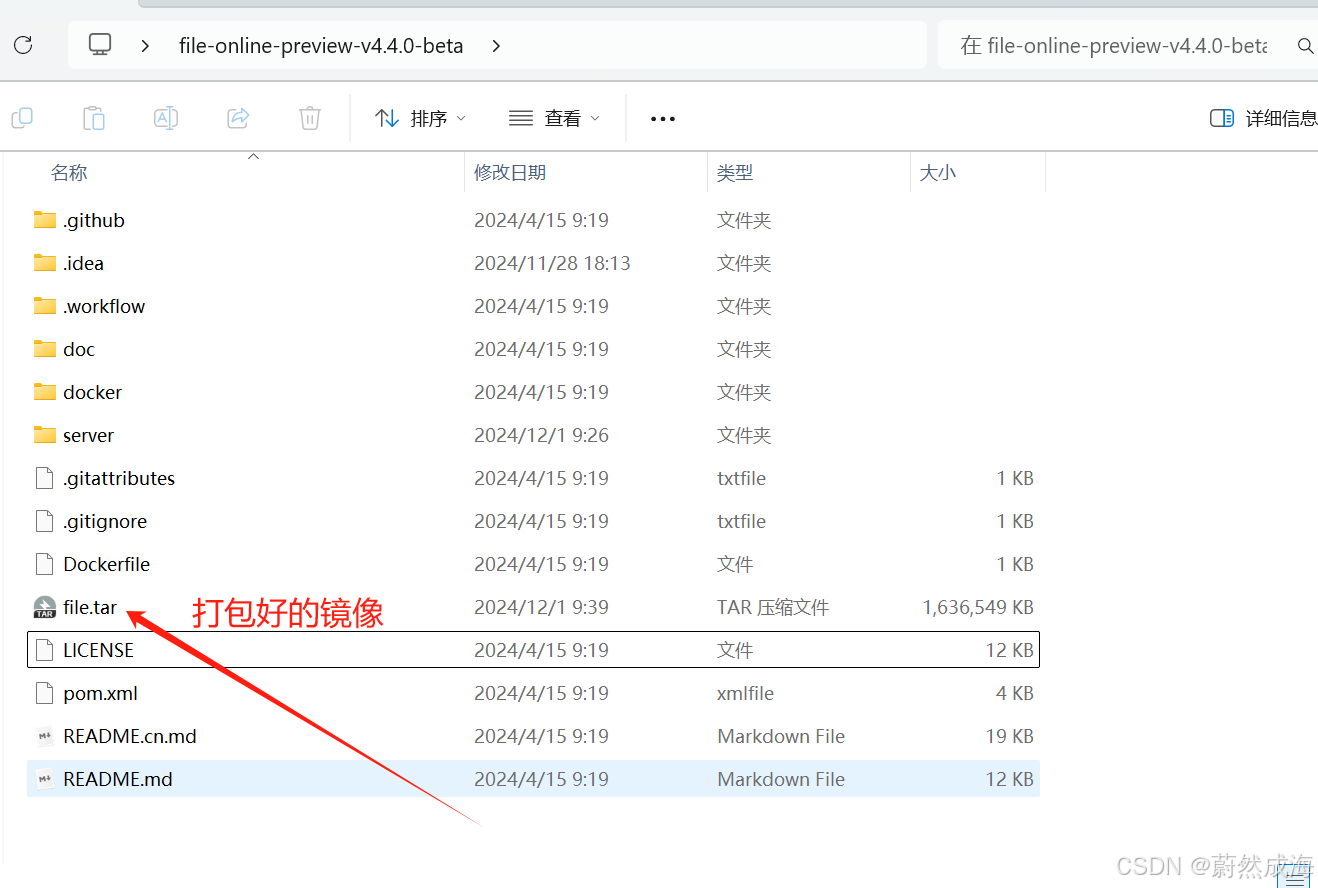Open the three-dot more options menu
This screenshot has height=888, width=1318.
coord(663,118)
